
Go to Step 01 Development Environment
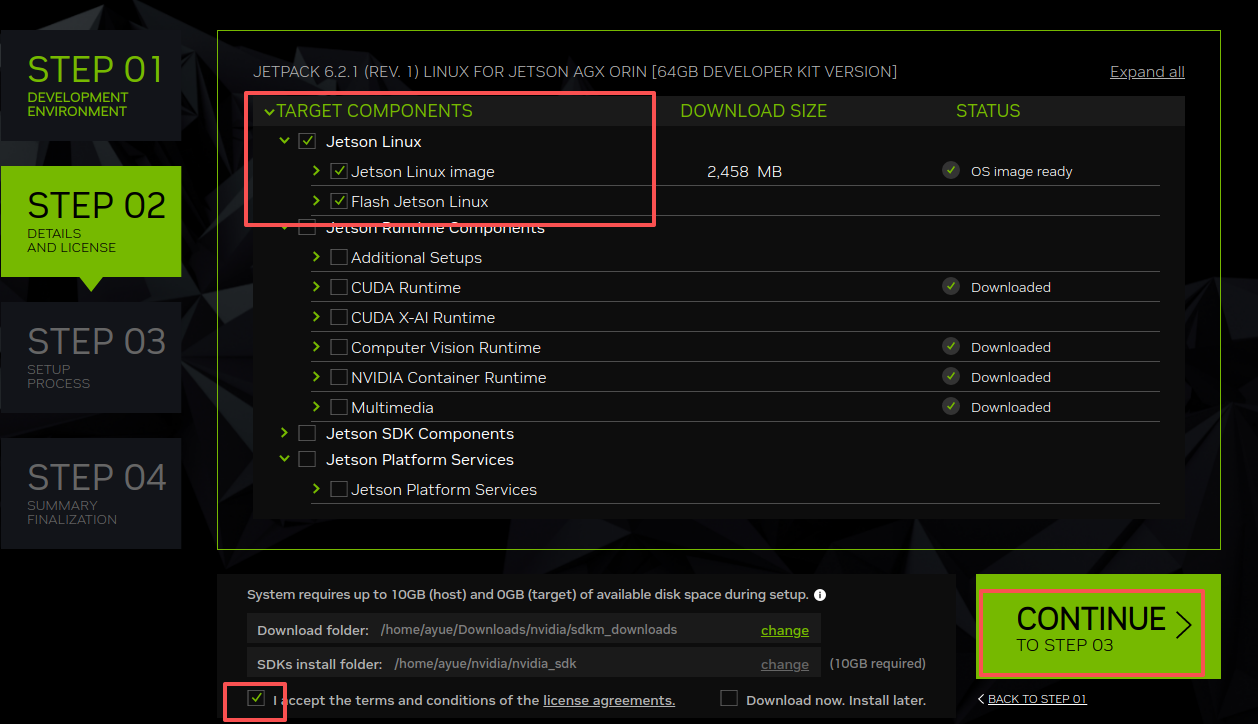(x=91, y=85)
